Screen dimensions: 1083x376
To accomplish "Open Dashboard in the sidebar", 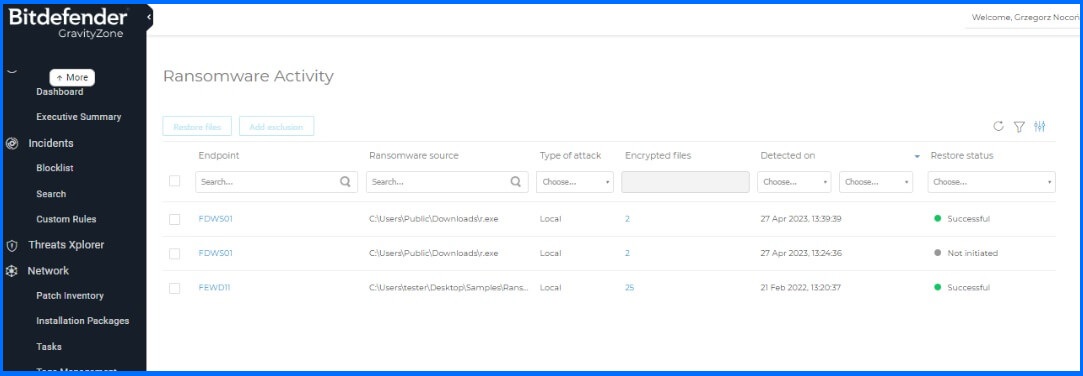I will [59, 92].
